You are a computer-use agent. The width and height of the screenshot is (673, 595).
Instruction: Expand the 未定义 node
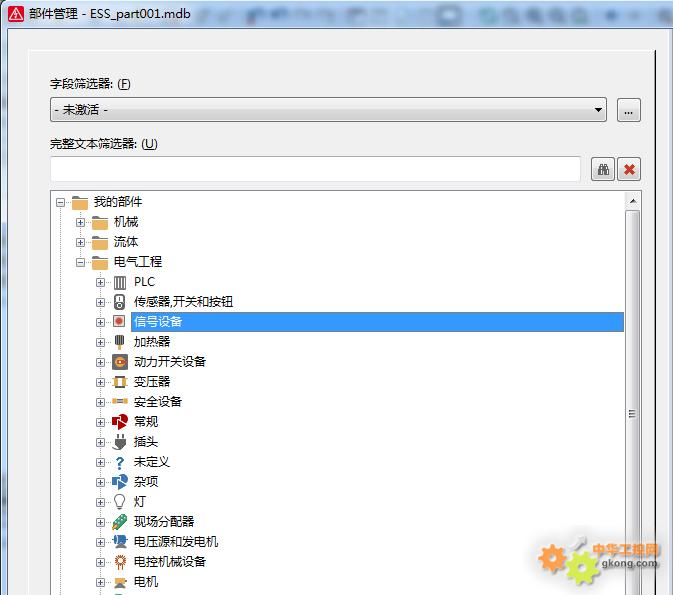point(100,462)
